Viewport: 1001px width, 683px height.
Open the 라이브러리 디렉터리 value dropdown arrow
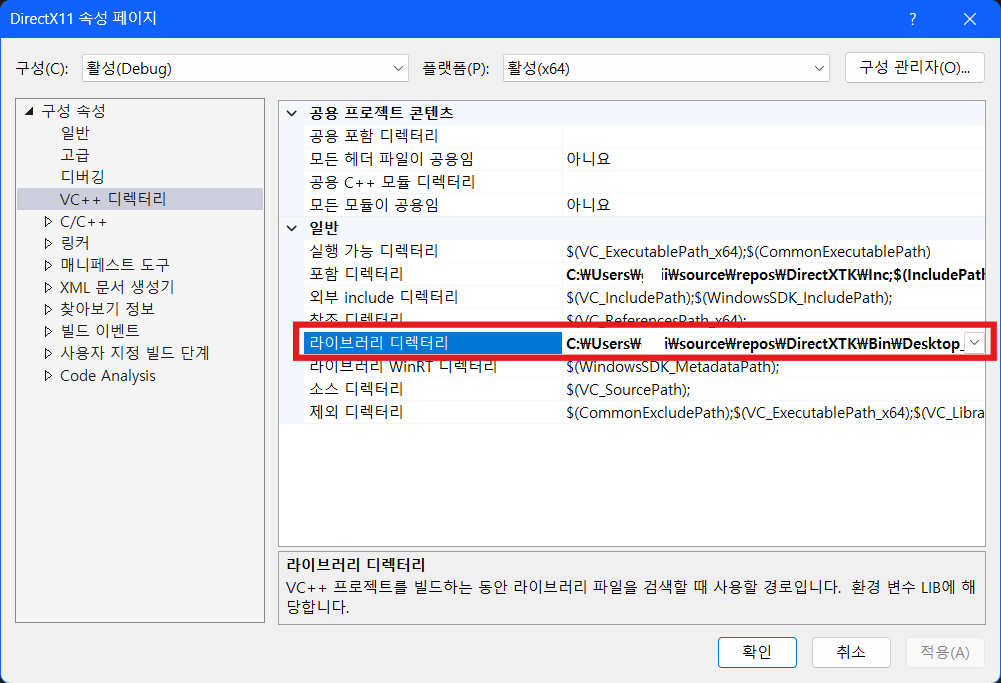pyautogui.click(x=974, y=343)
